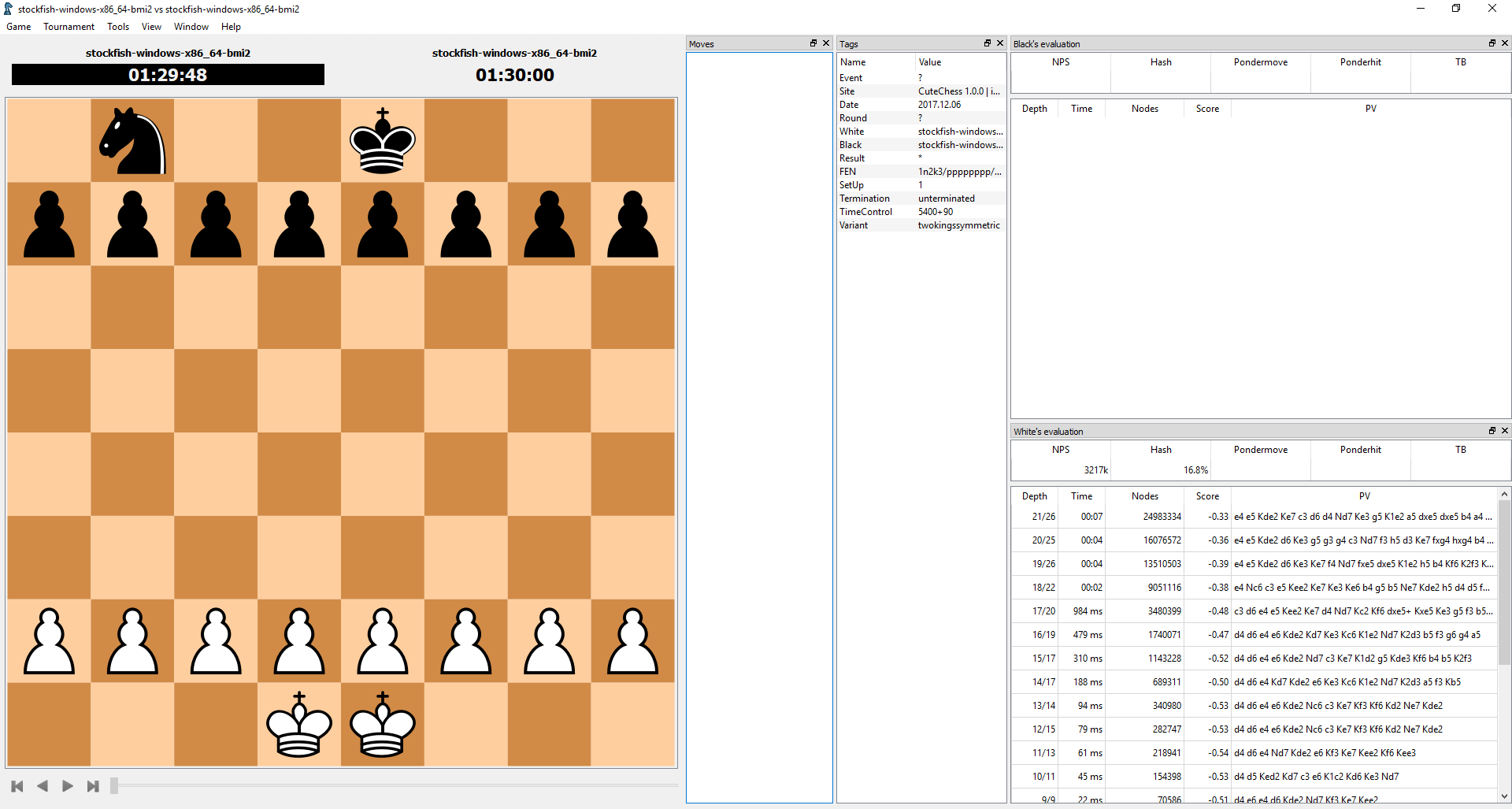Screen dimensions: 1512x809
Task: Click the -0.33 score cell
Action: (1208, 517)
